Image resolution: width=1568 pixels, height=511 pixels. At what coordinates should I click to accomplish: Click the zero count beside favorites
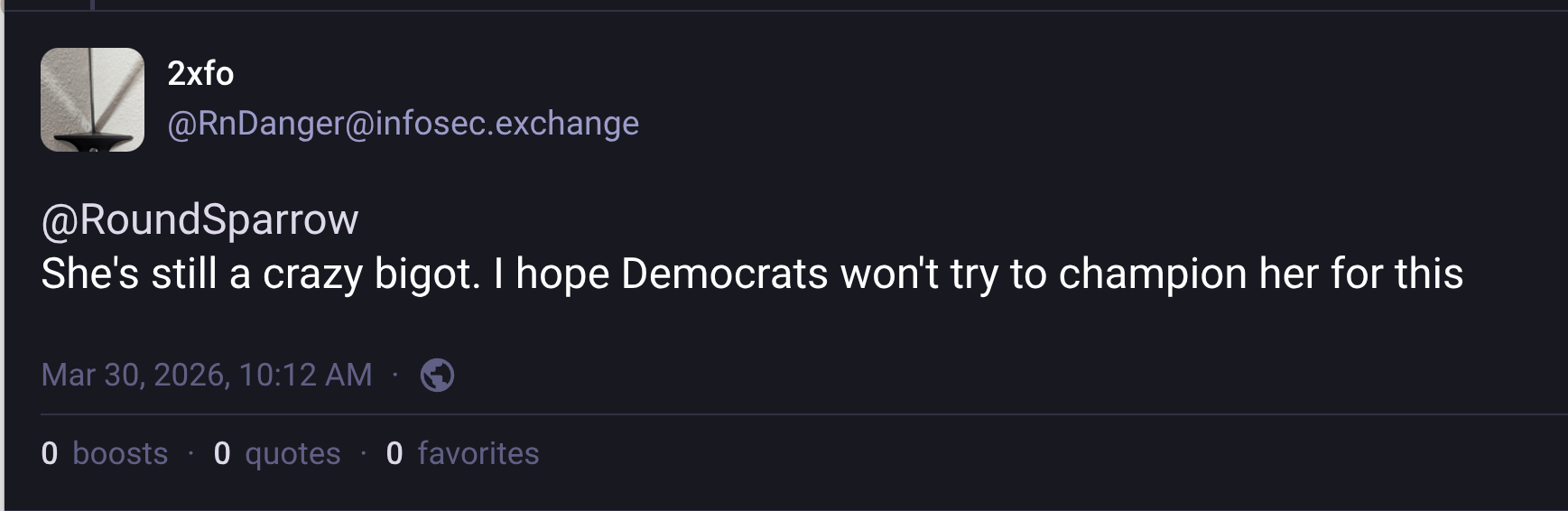click(x=394, y=453)
